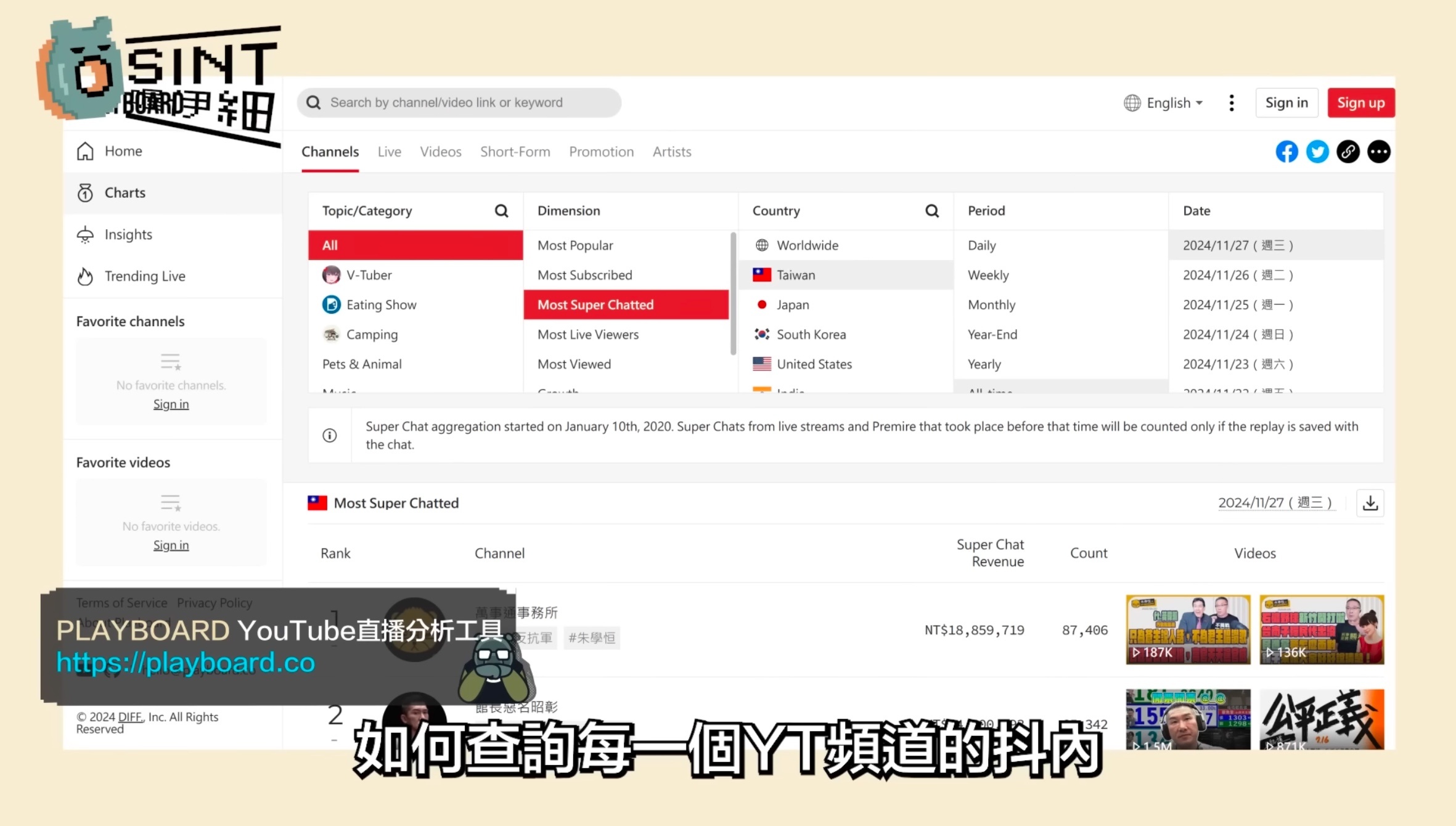Pick date 2024/11/27 in Date list

(1276, 245)
